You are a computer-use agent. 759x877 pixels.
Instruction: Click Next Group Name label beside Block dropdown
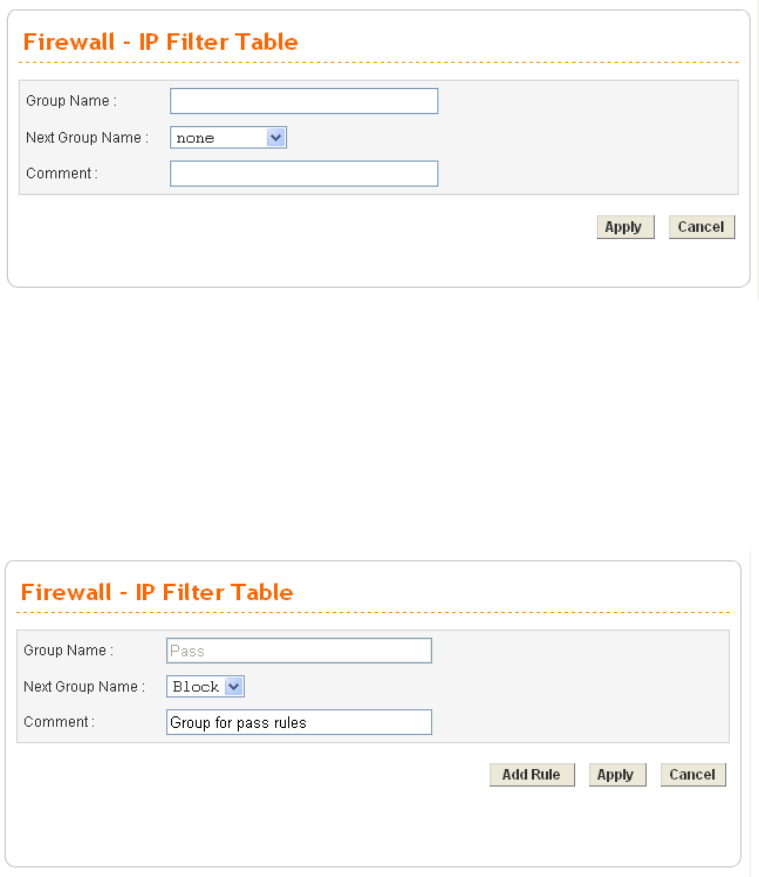click(x=84, y=687)
